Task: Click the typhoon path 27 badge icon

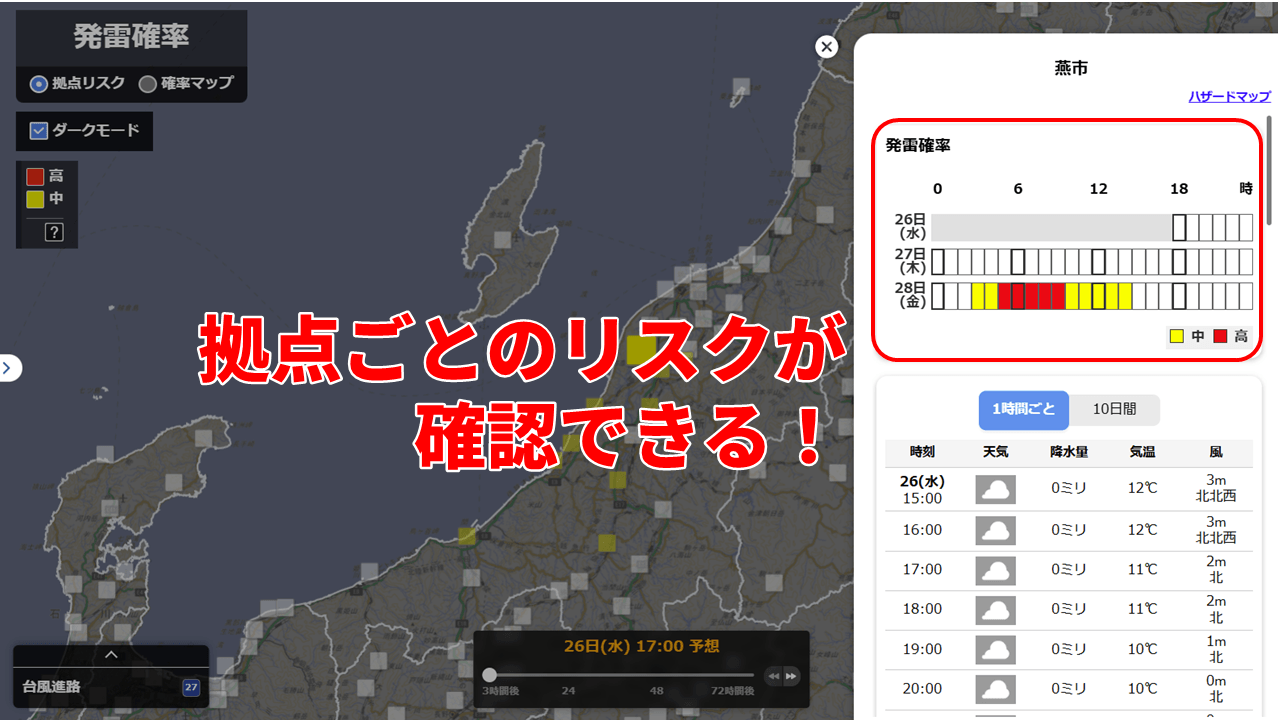Action: click(x=191, y=687)
